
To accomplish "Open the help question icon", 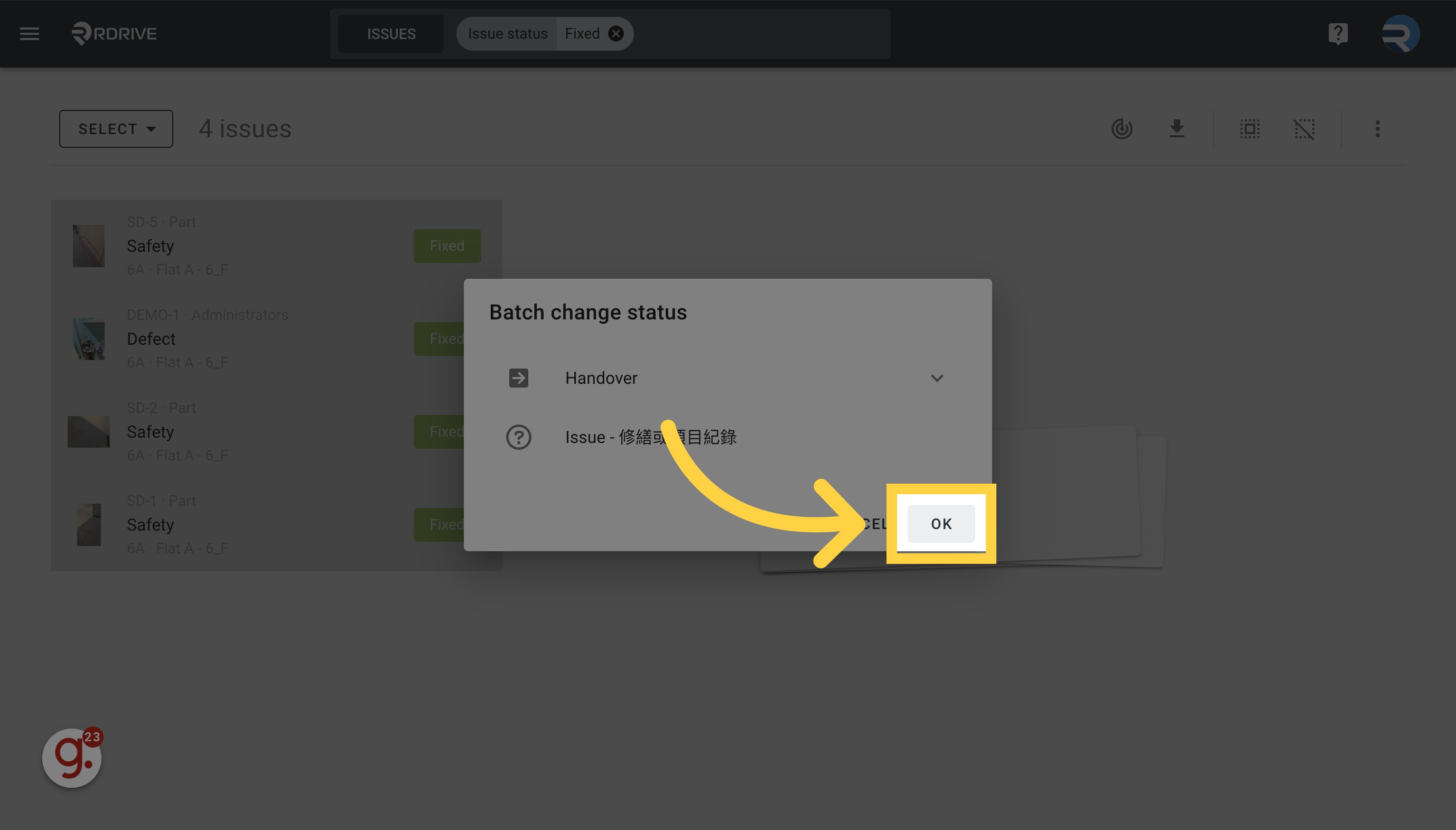I will [1338, 34].
